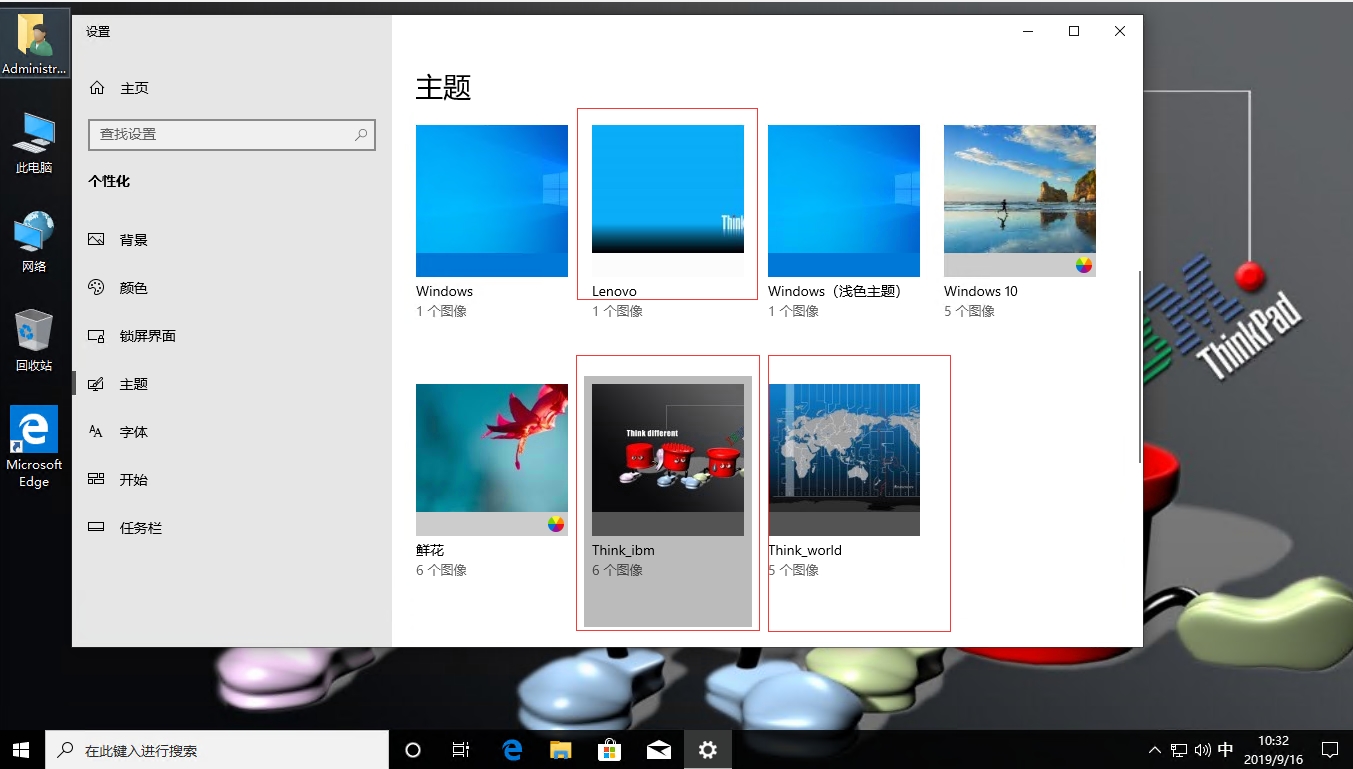Close the Settings window
Image resolution: width=1353 pixels, height=769 pixels.
(x=1120, y=31)
